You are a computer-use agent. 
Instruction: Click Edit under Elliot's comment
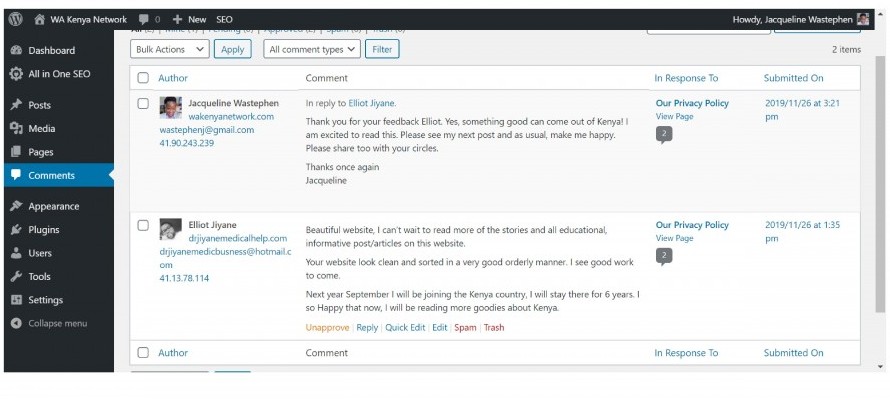tap(440, 327)
